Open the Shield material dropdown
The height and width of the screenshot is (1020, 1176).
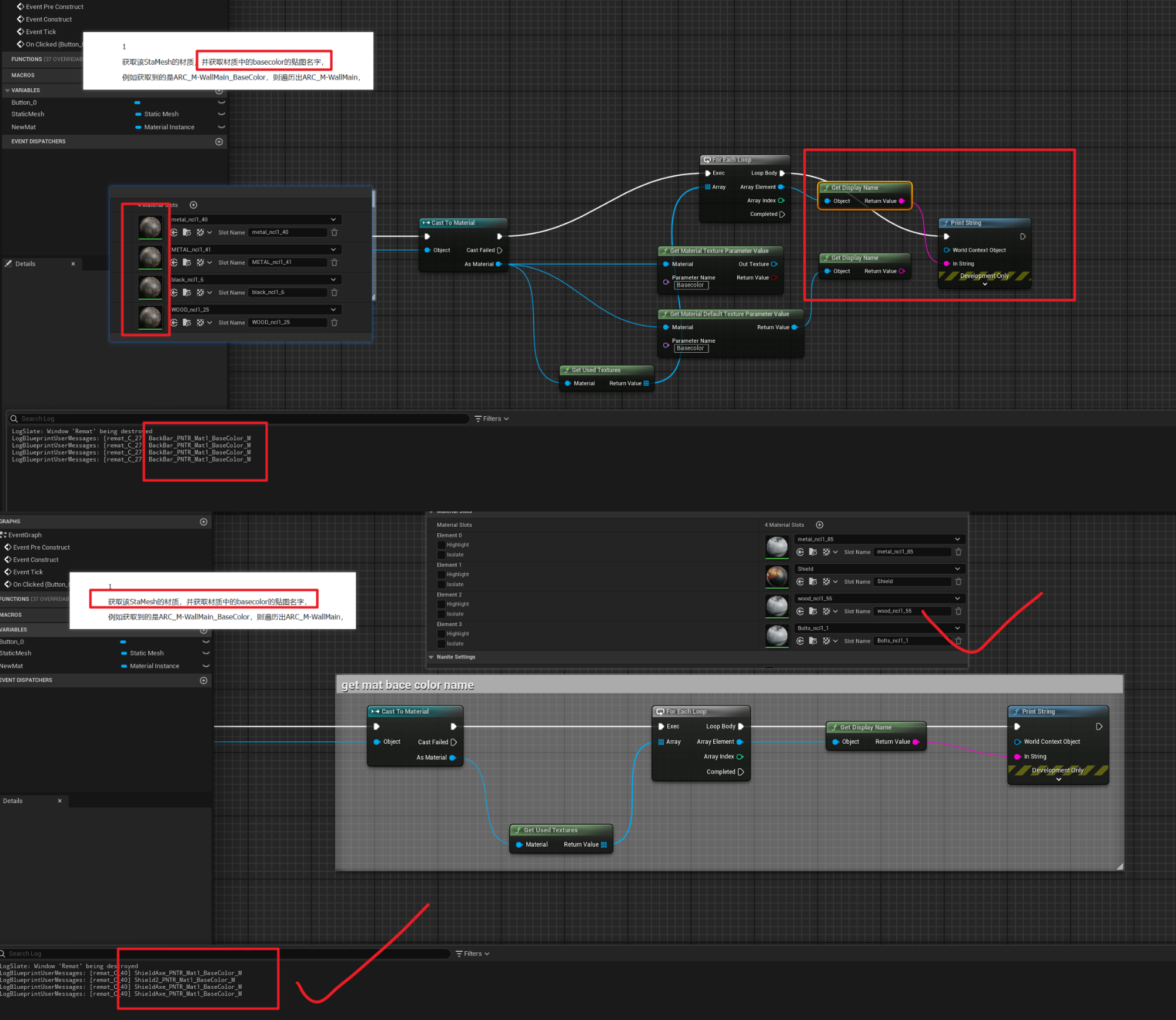pyautogui.click(x=957, y=569)
